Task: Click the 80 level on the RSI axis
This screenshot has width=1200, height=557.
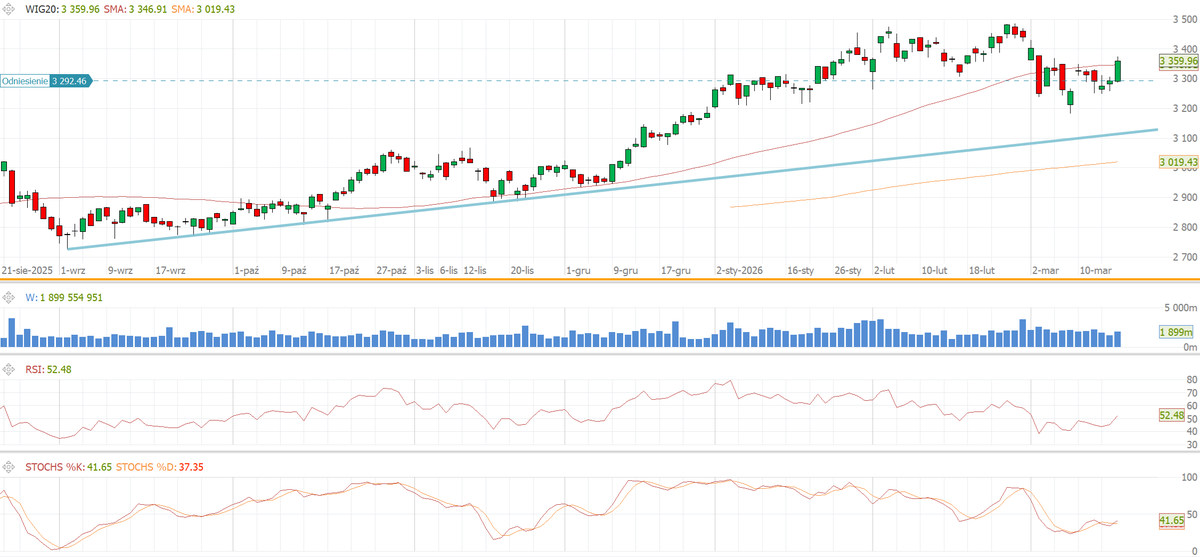Action: (x=1192, y=379)
